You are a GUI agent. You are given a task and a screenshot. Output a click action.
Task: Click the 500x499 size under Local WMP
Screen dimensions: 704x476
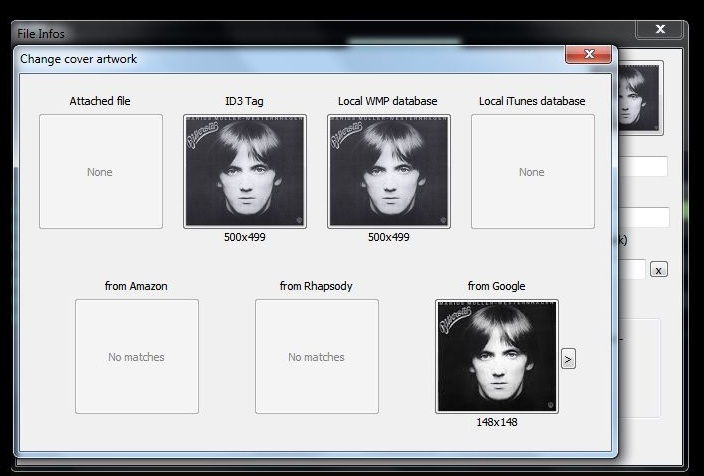coord(389,237)
